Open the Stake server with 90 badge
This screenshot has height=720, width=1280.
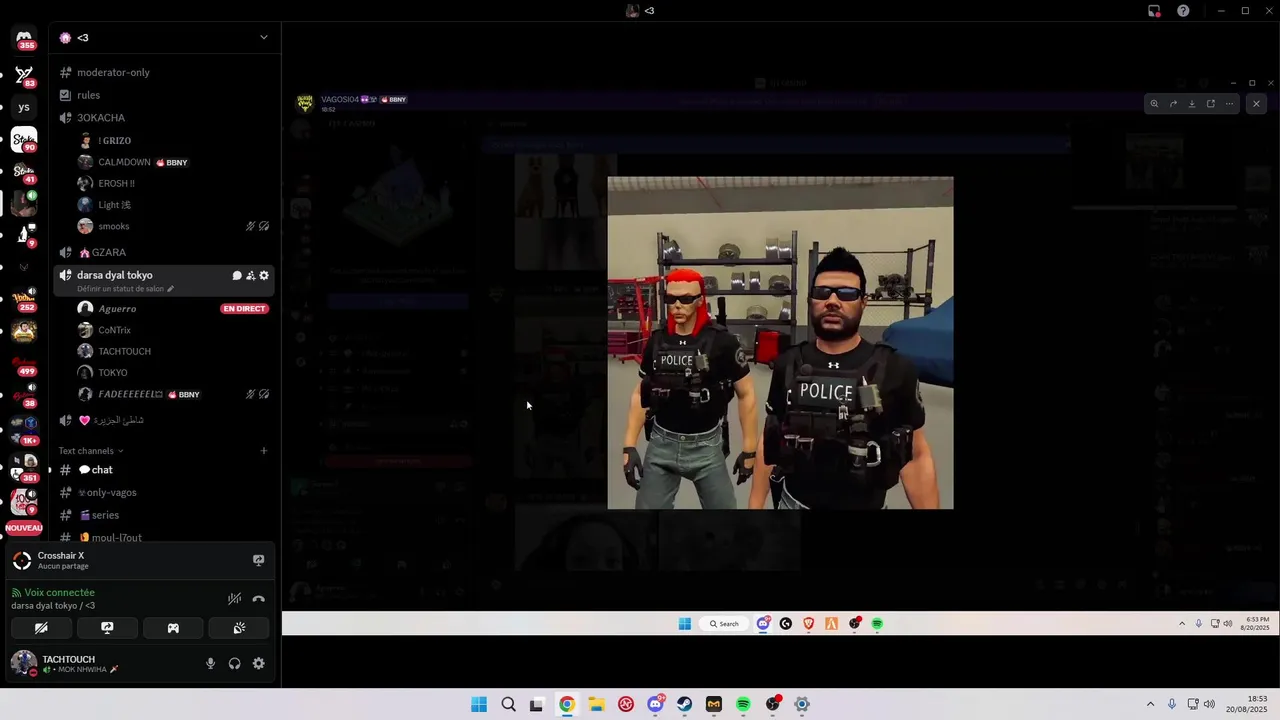24,140
